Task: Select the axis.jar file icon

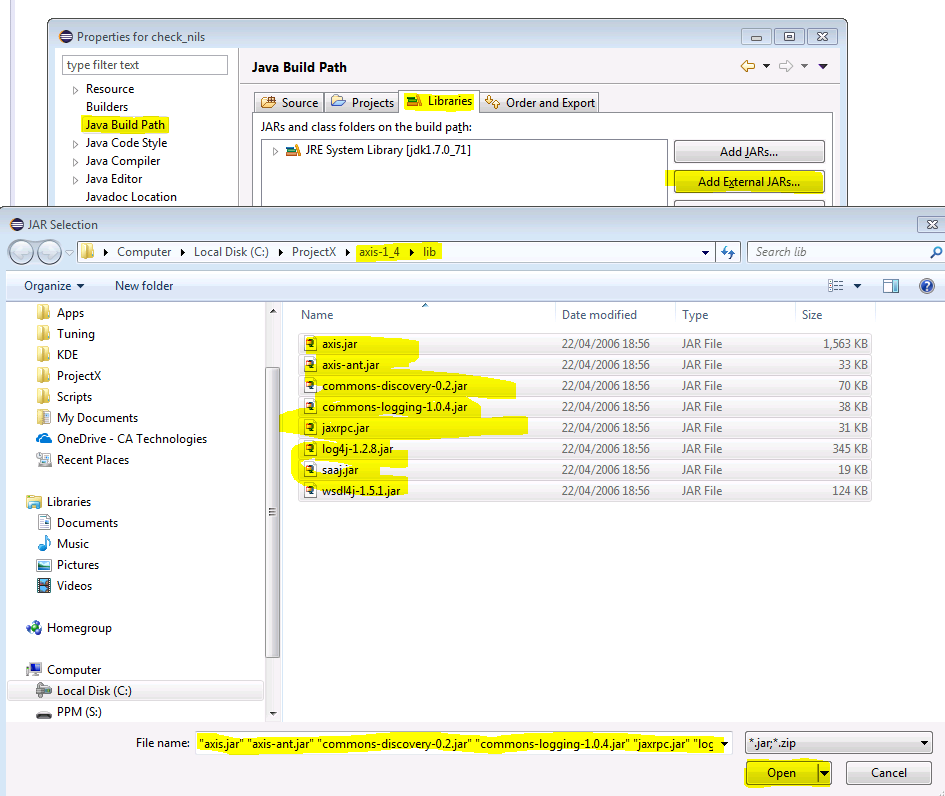Action: pyautogui.click(x=310, y=343)
